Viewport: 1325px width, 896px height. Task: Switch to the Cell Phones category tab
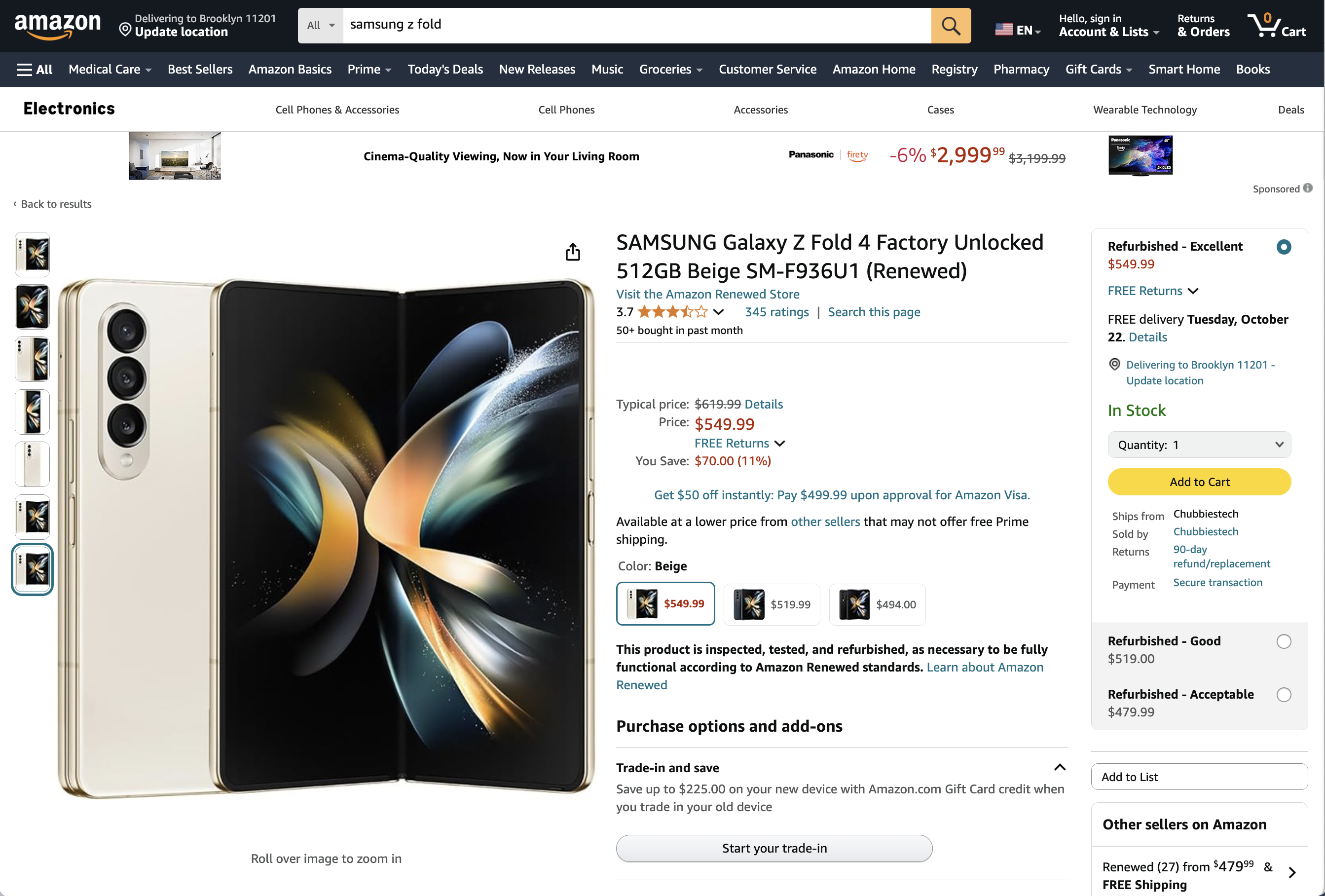[x=566, y=110]
